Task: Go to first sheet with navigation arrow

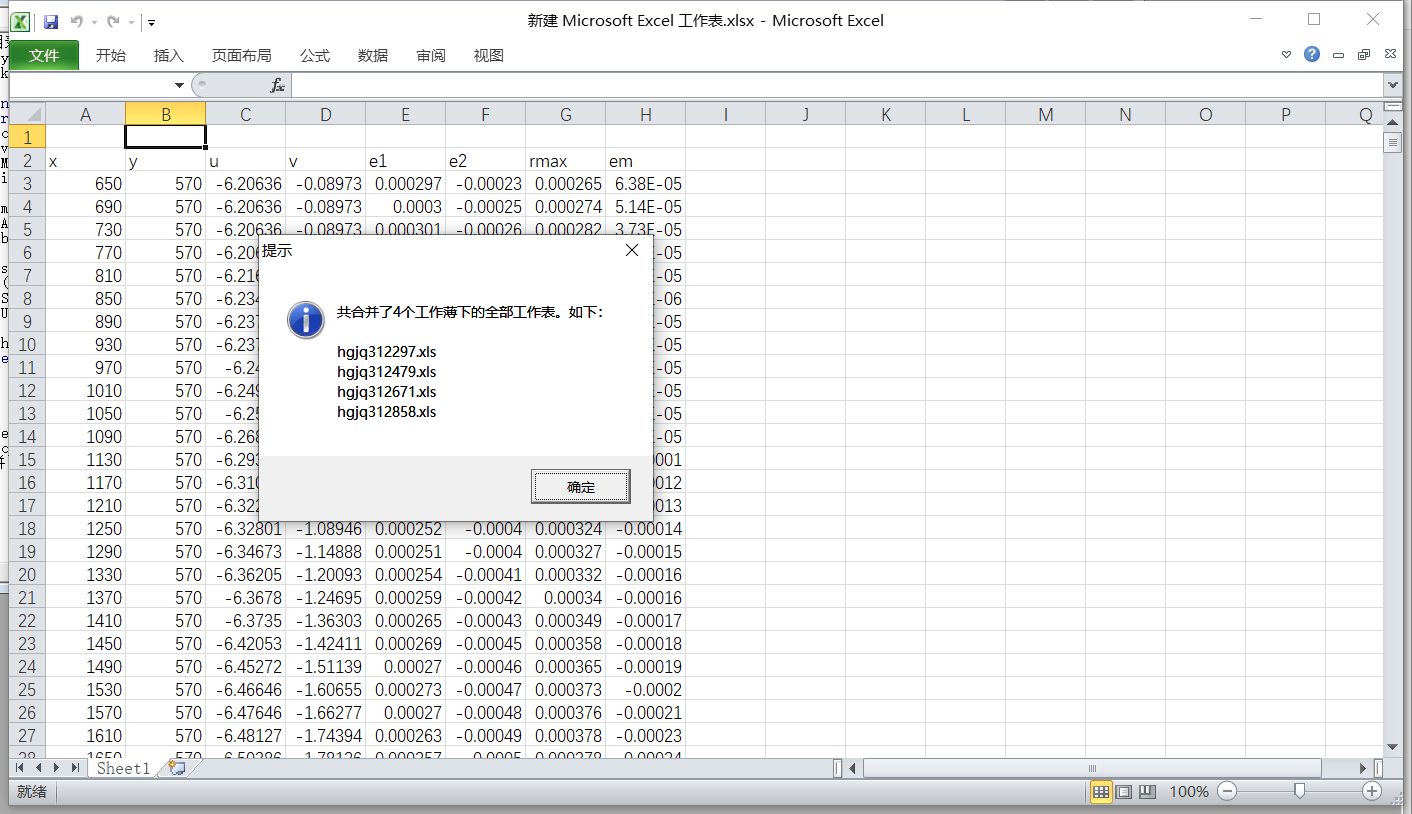Action: [x=20, y=768]
